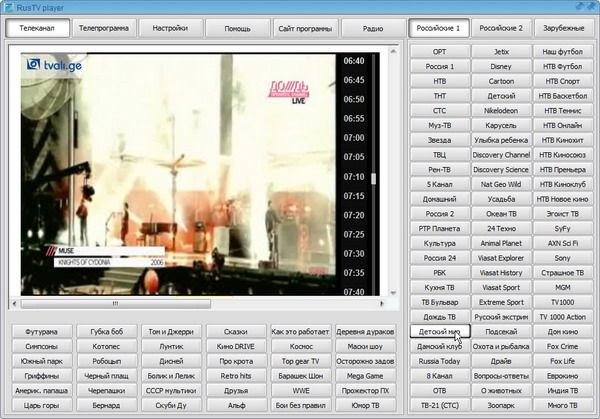The image size is (600, 419).
Task: Click left arrow of horizontal scrollbar
Action: pyautogui.click(x=14, y=304)
